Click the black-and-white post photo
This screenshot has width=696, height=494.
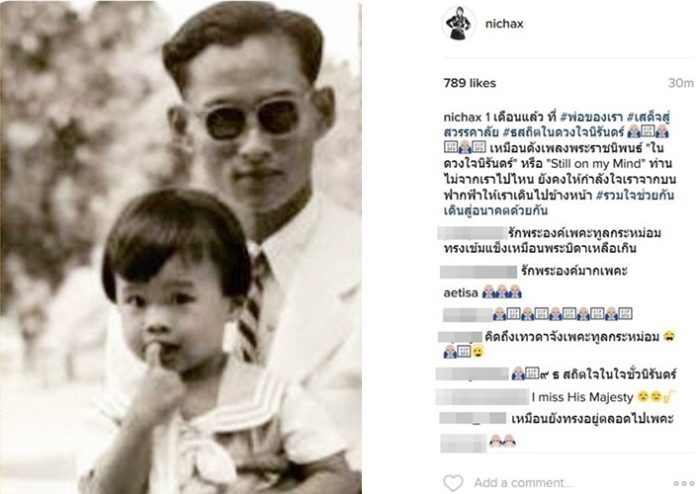181,247
